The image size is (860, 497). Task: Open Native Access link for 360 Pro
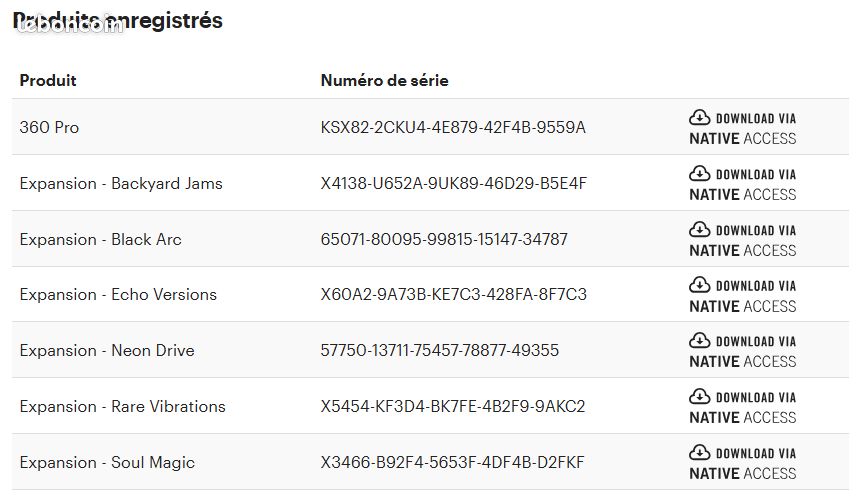[743, 128]
